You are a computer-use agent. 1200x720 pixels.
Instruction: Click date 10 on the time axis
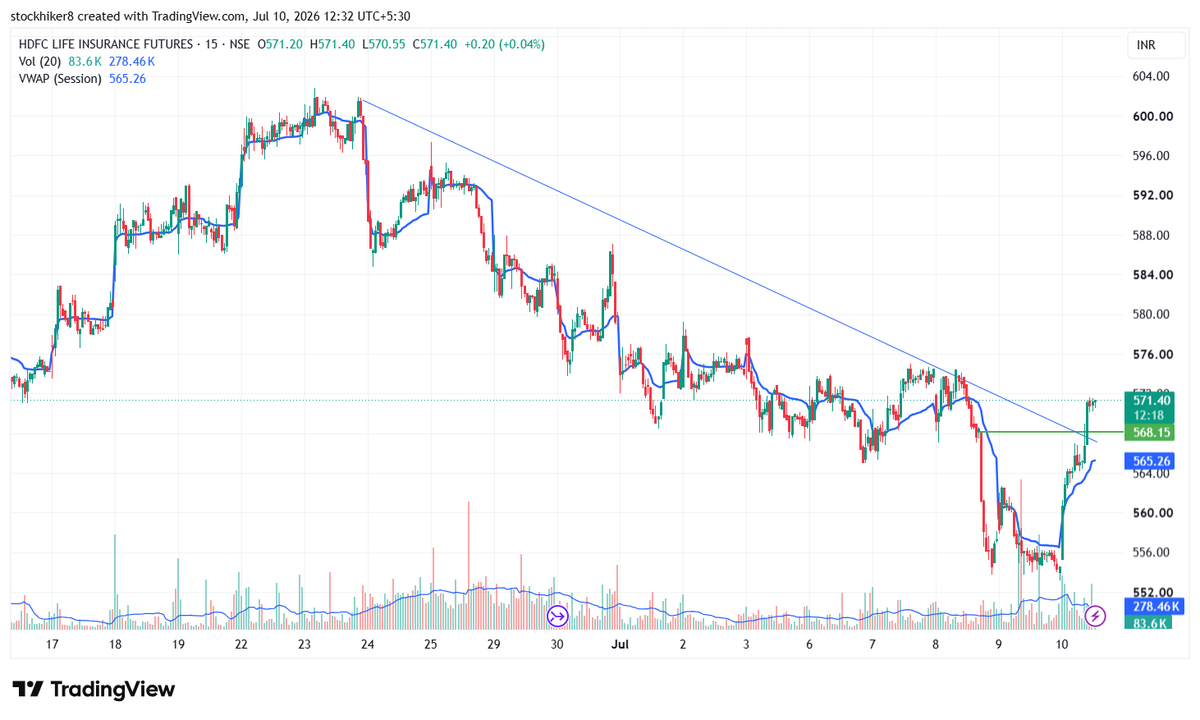click(x=1062, y=645)
